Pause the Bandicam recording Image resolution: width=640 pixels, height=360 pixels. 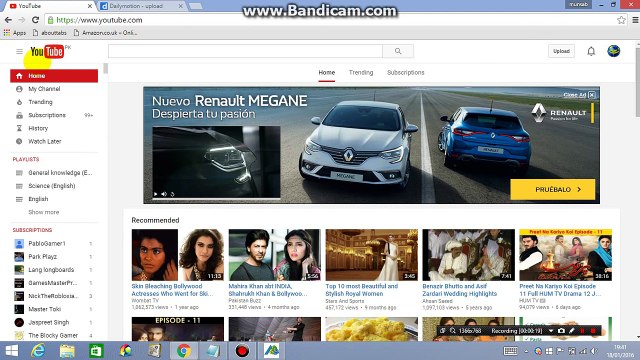point(582,331)
